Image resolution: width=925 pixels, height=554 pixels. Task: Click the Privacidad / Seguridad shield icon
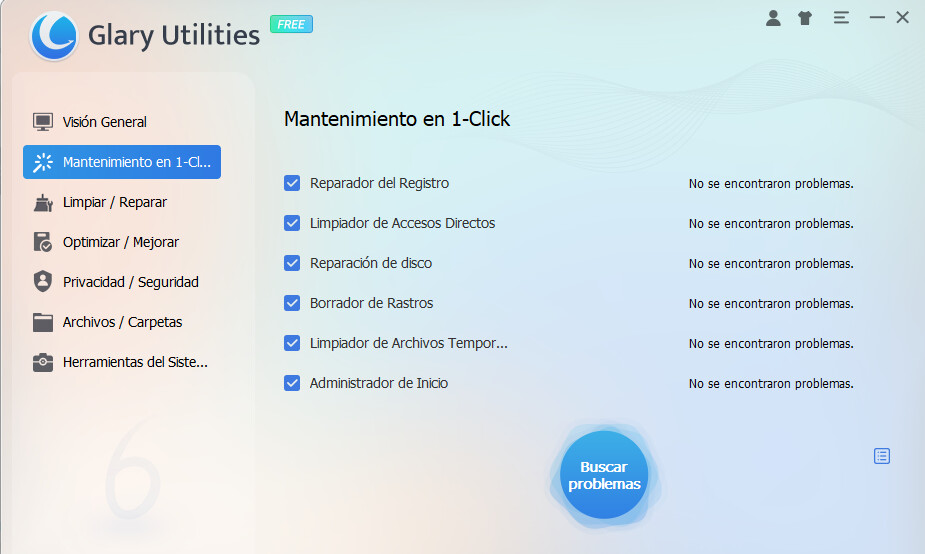point(42,282)
